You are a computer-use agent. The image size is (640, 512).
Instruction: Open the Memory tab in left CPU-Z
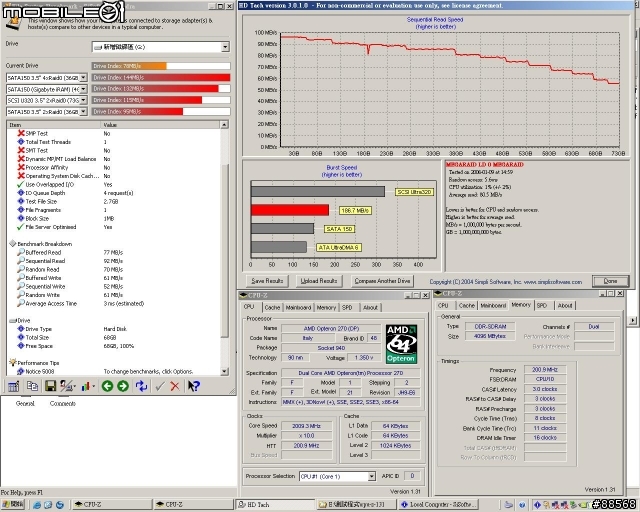click(326, 307)
